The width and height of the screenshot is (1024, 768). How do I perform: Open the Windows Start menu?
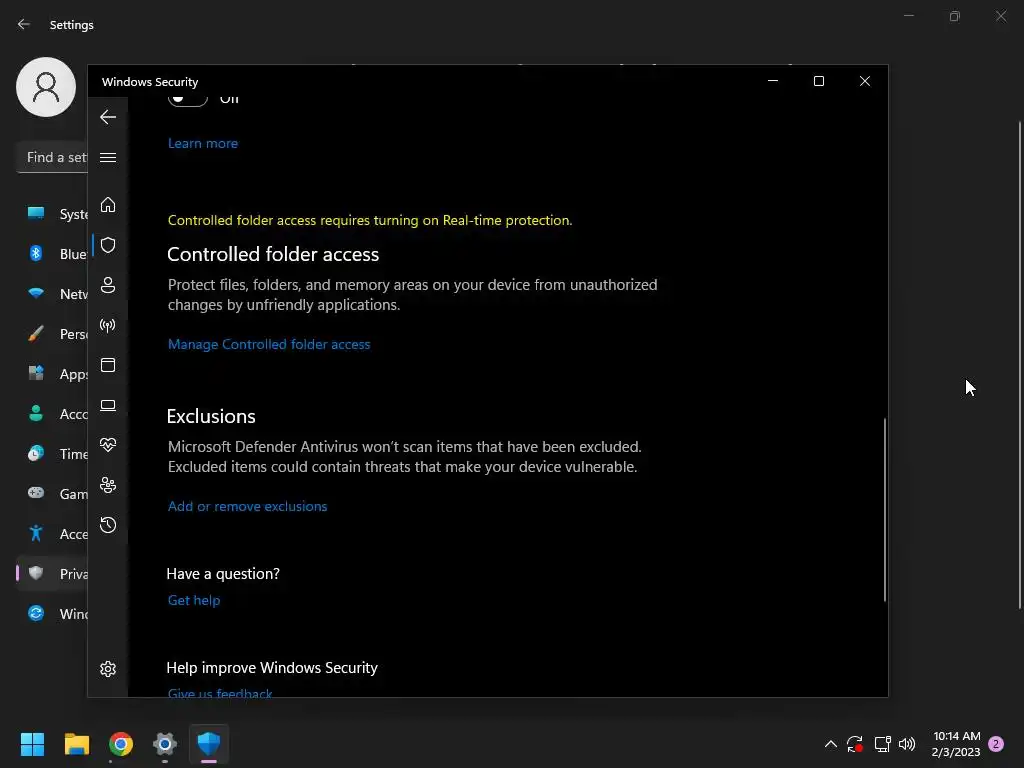[32, 744]
